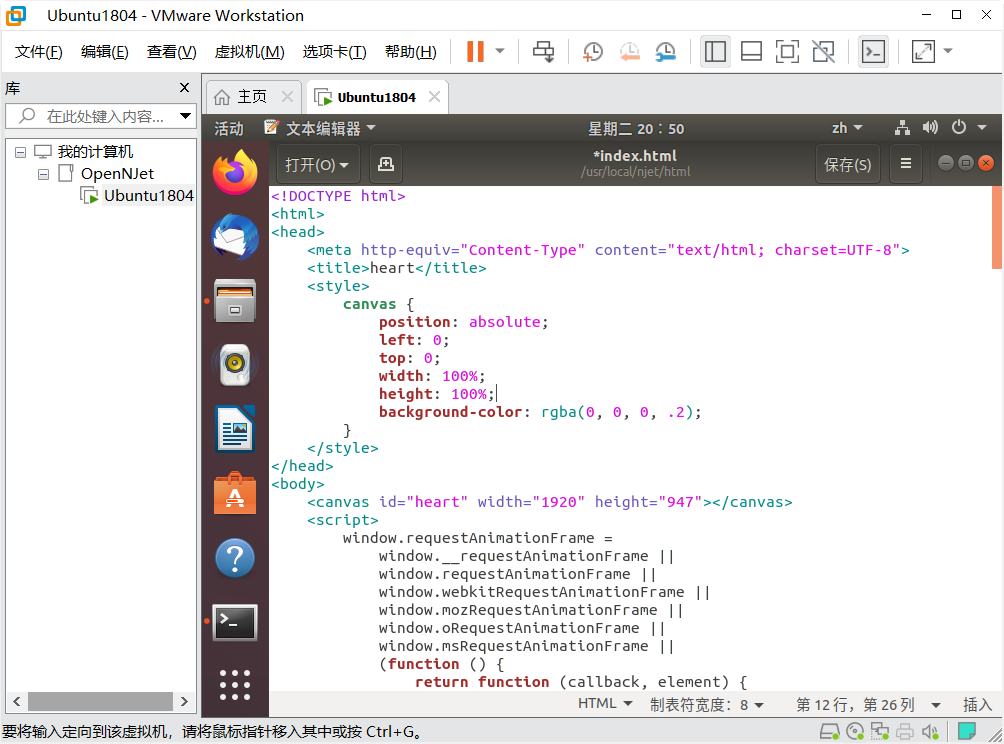Collapse the OpenNJet folder node
Image resolution: width=1004 pixels, height=744 pixels.
pyautogui.click(x=43, y=174)
